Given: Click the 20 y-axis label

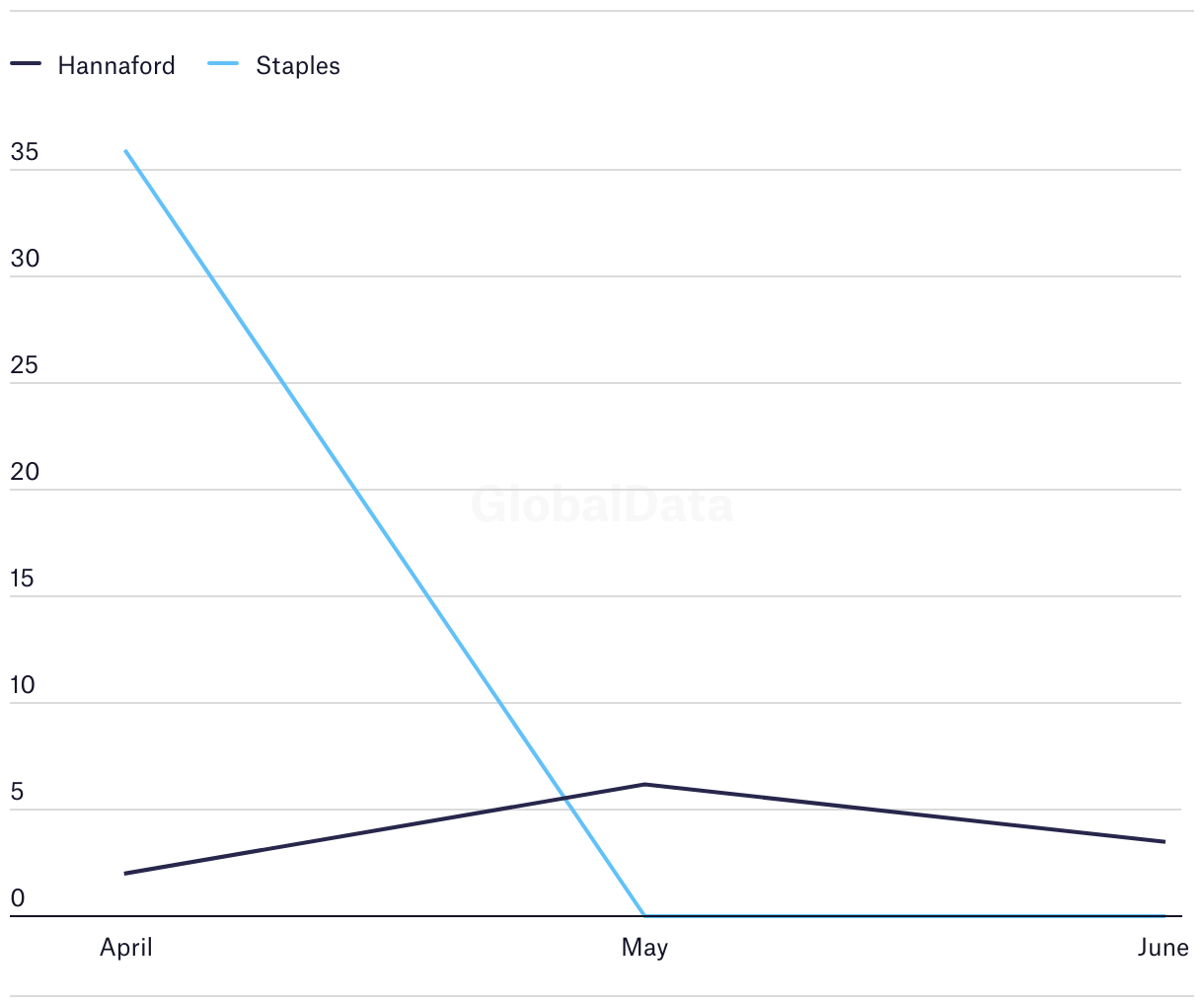Looking at the screenshot, I should (x=25, y=473).
